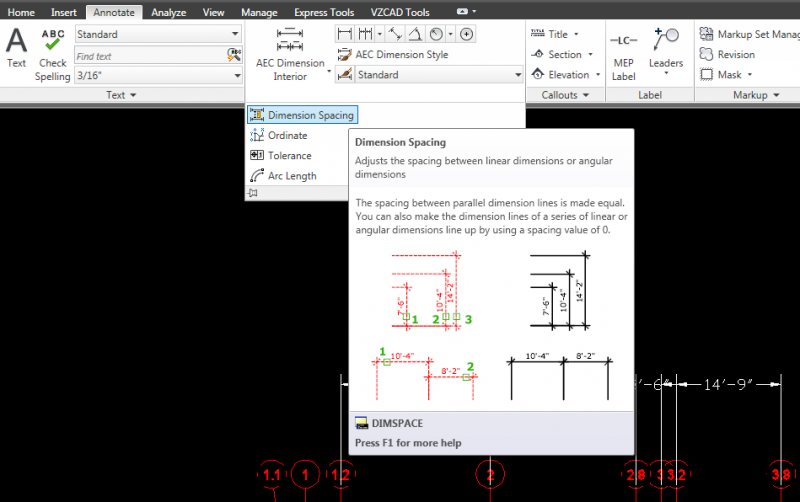Pick the Arc Length dimension tool
This screenshot has width=800, height=502.
[x=291, y=176]
